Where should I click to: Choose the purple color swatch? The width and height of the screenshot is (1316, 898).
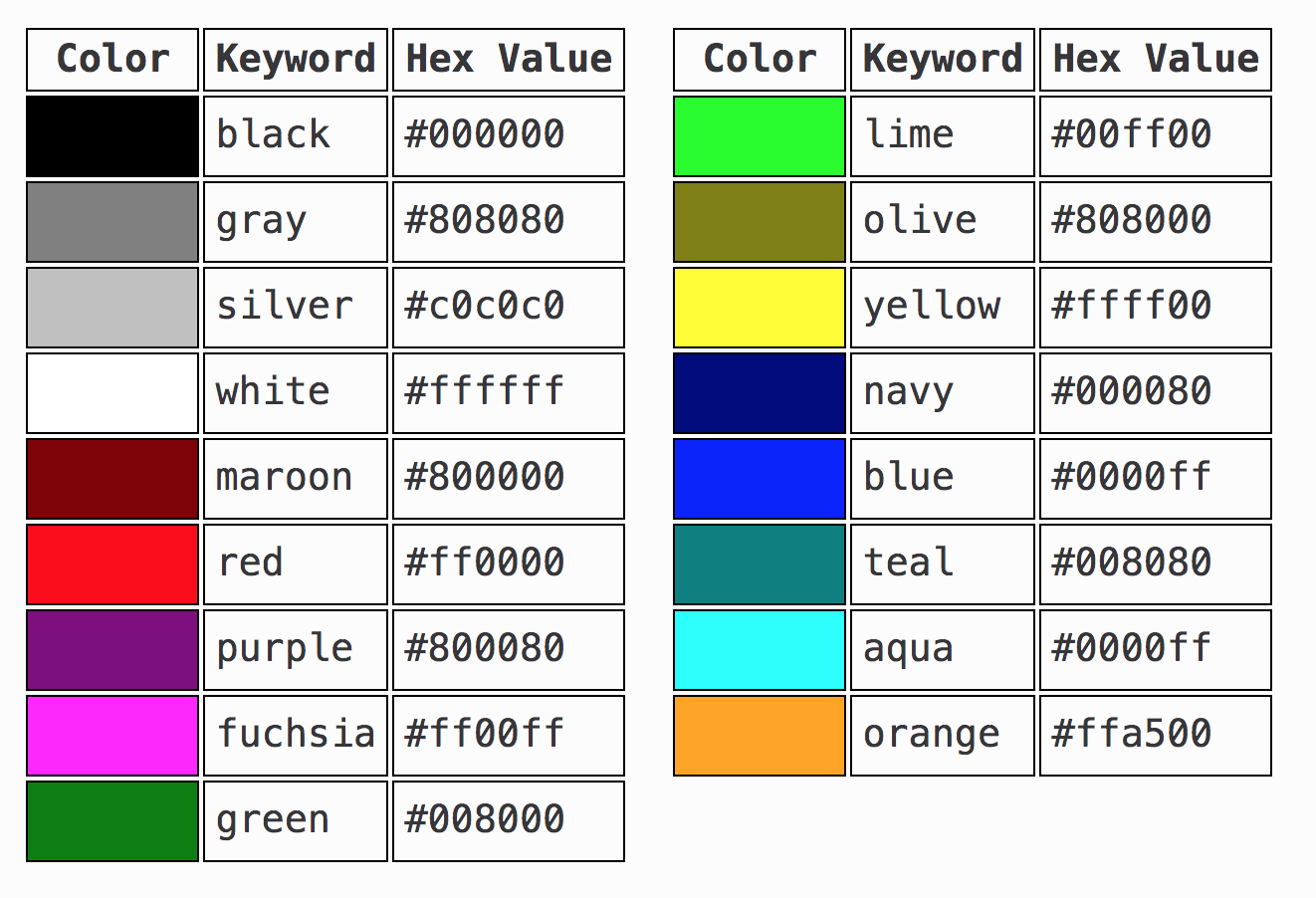[112, 650]
